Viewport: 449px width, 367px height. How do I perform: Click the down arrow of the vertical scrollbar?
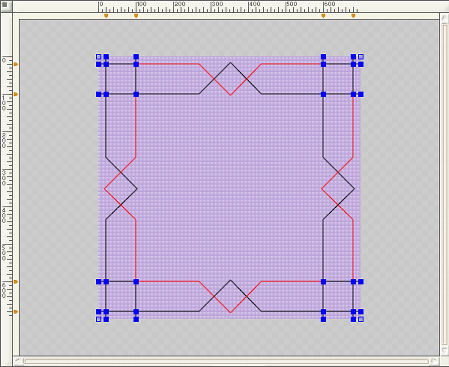point(444,351)
